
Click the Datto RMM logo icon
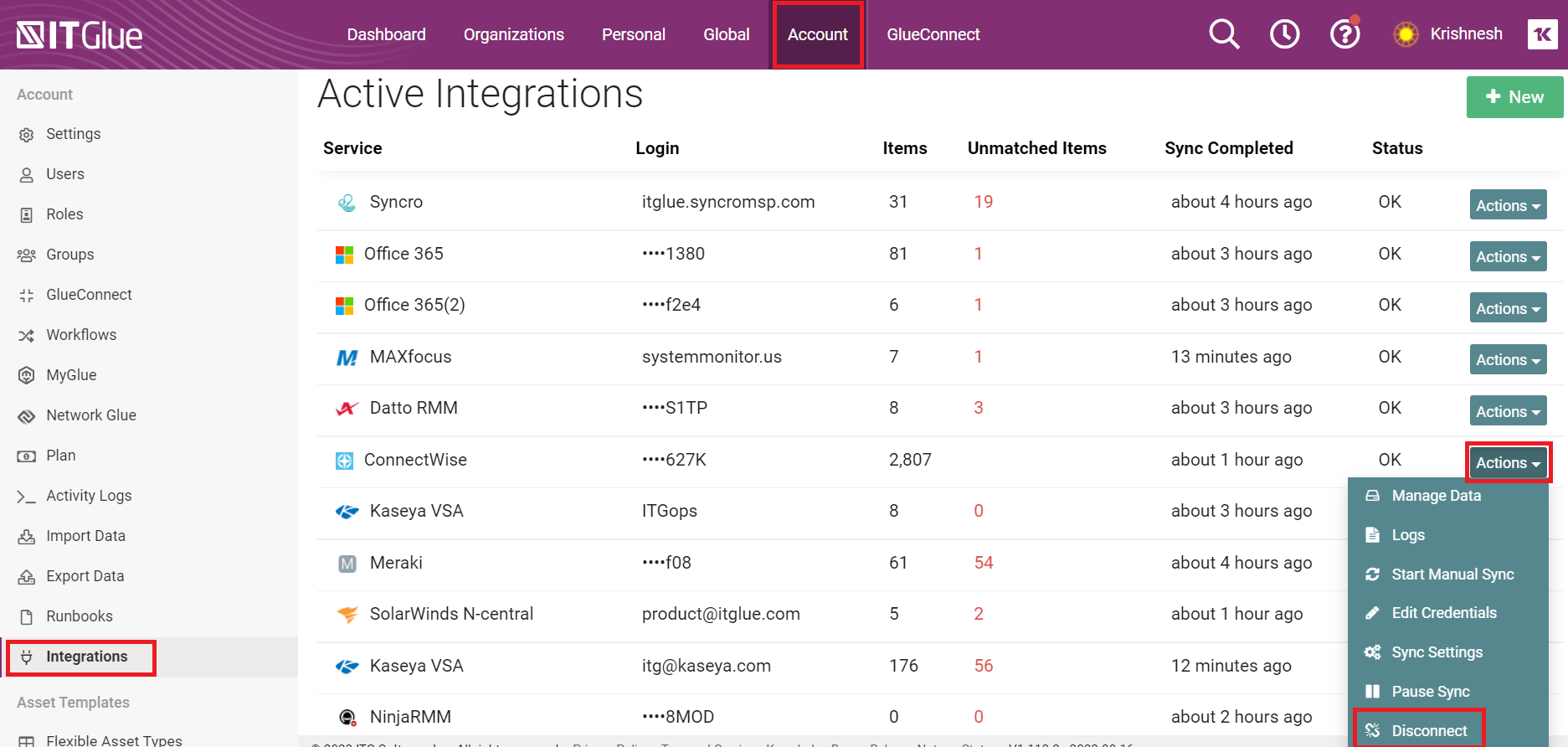(x=347, y=409)
